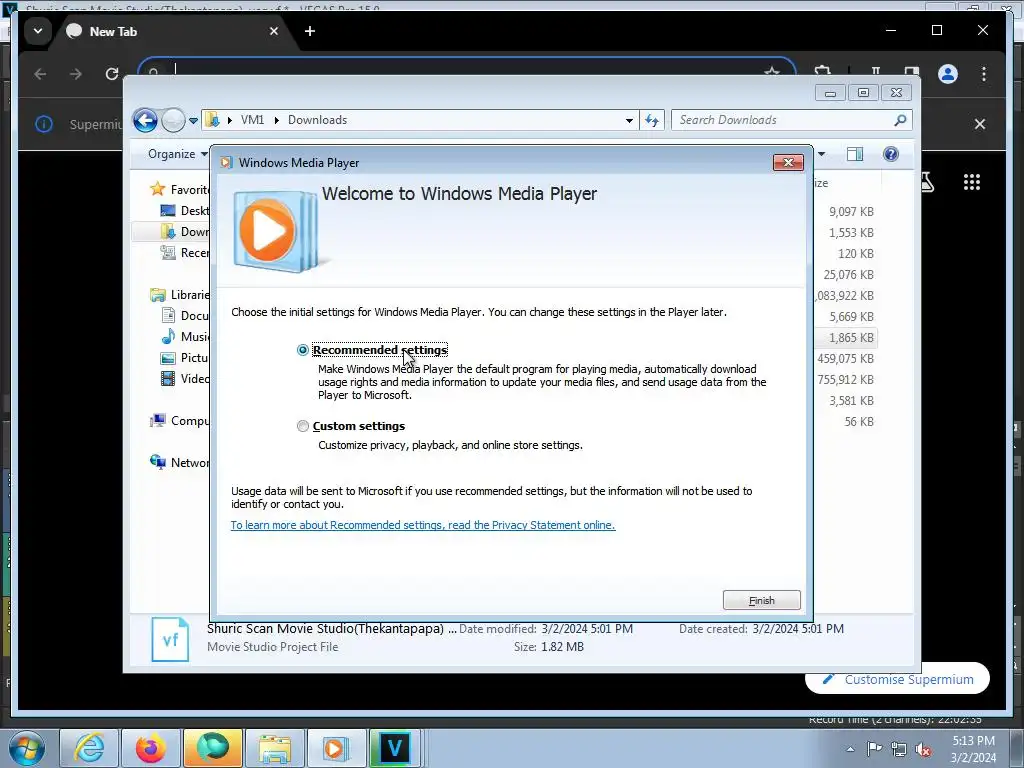1024x768 pixels.
Task: Open Desktop in the navigation pane
Action: tap(185, 210)
